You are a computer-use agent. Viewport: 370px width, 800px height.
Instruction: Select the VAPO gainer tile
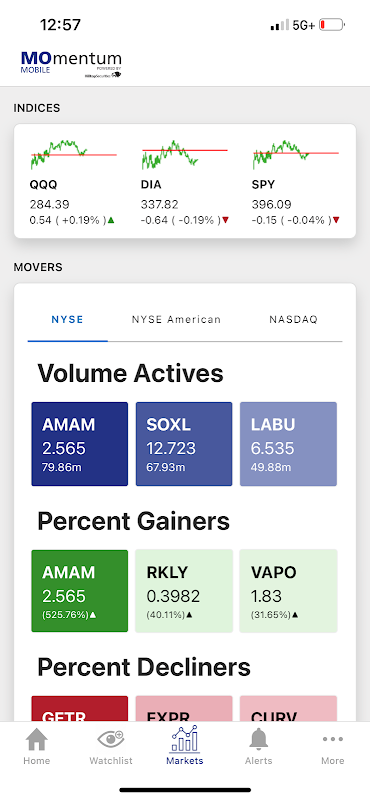tap(288, 591)
